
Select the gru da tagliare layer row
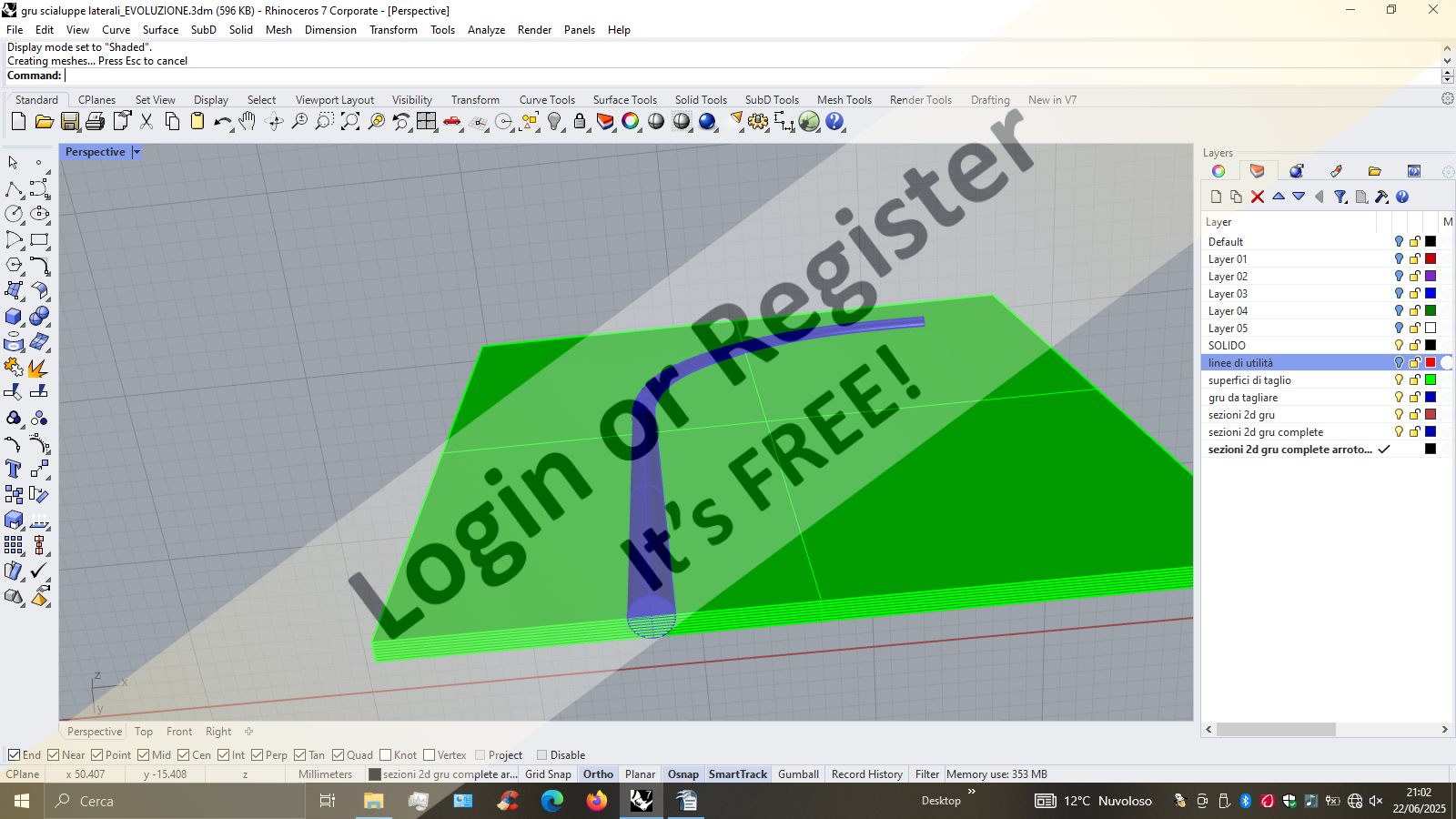point(1326,398)
